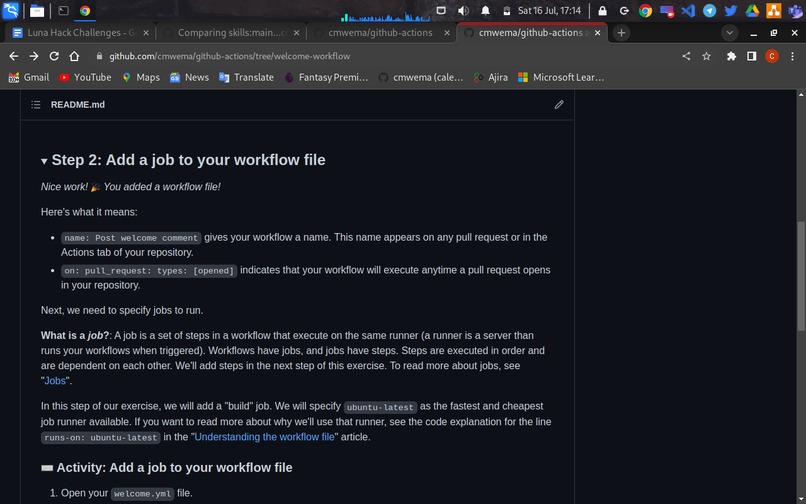Click the volume speaker tray icon
Screen dimensions: 806x504
pyautogui.click(x=463, y=10)
